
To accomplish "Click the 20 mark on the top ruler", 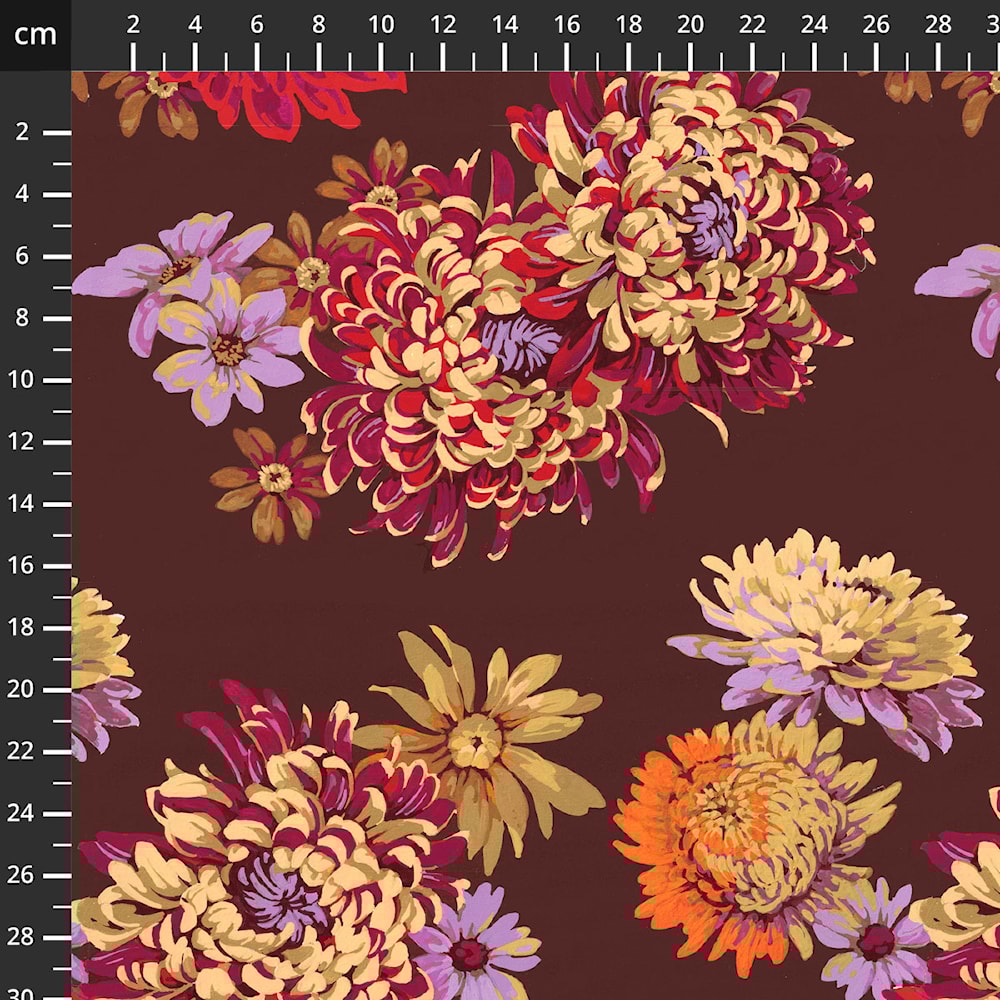I will [x=690, y=26].
